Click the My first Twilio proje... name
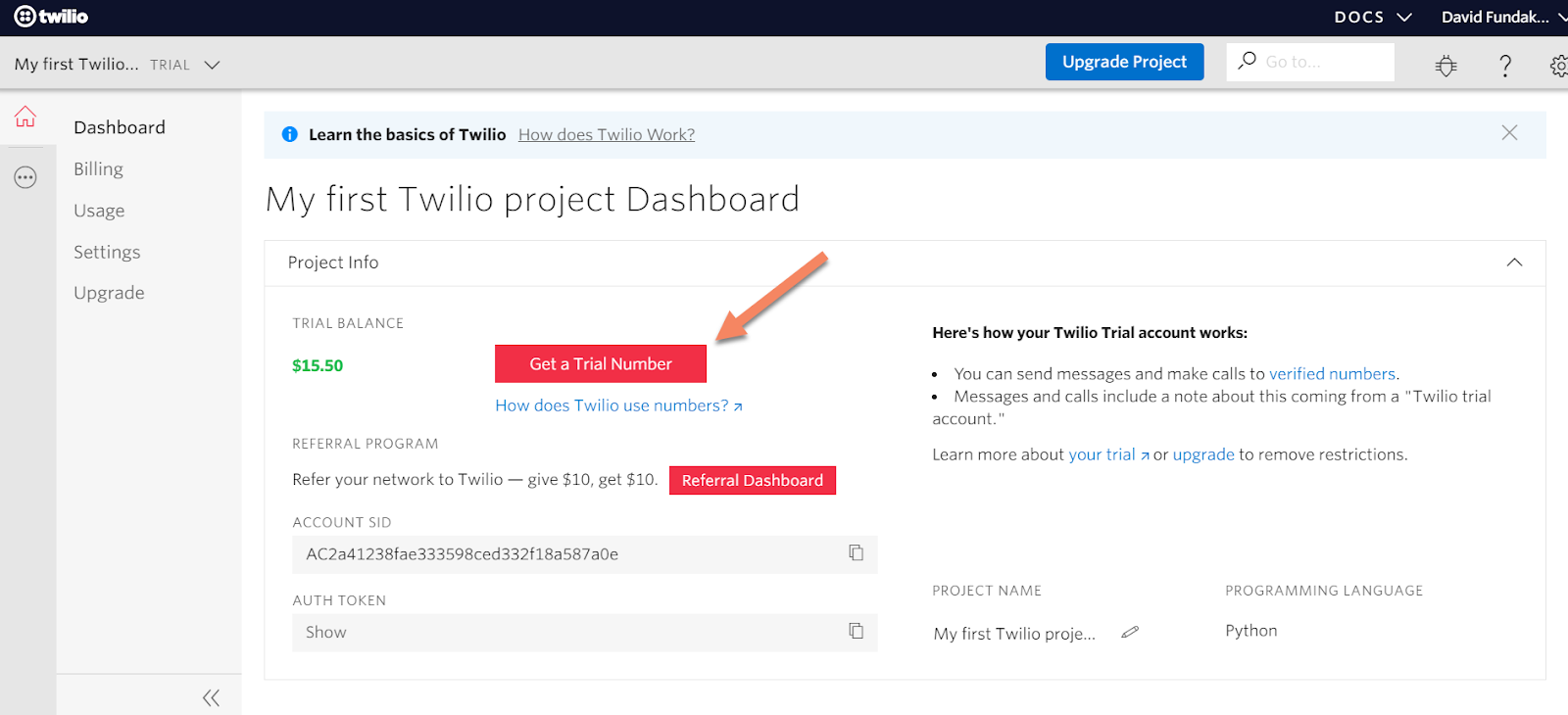Image resolution: width=1568 pixels, height=715 pixels. tap(1014, 634)
